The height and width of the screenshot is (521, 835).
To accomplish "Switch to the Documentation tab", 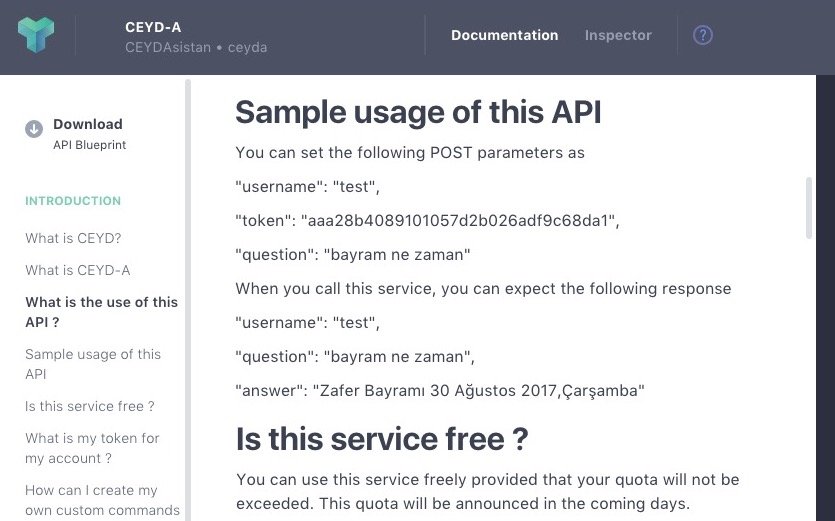I will point(504,35).
